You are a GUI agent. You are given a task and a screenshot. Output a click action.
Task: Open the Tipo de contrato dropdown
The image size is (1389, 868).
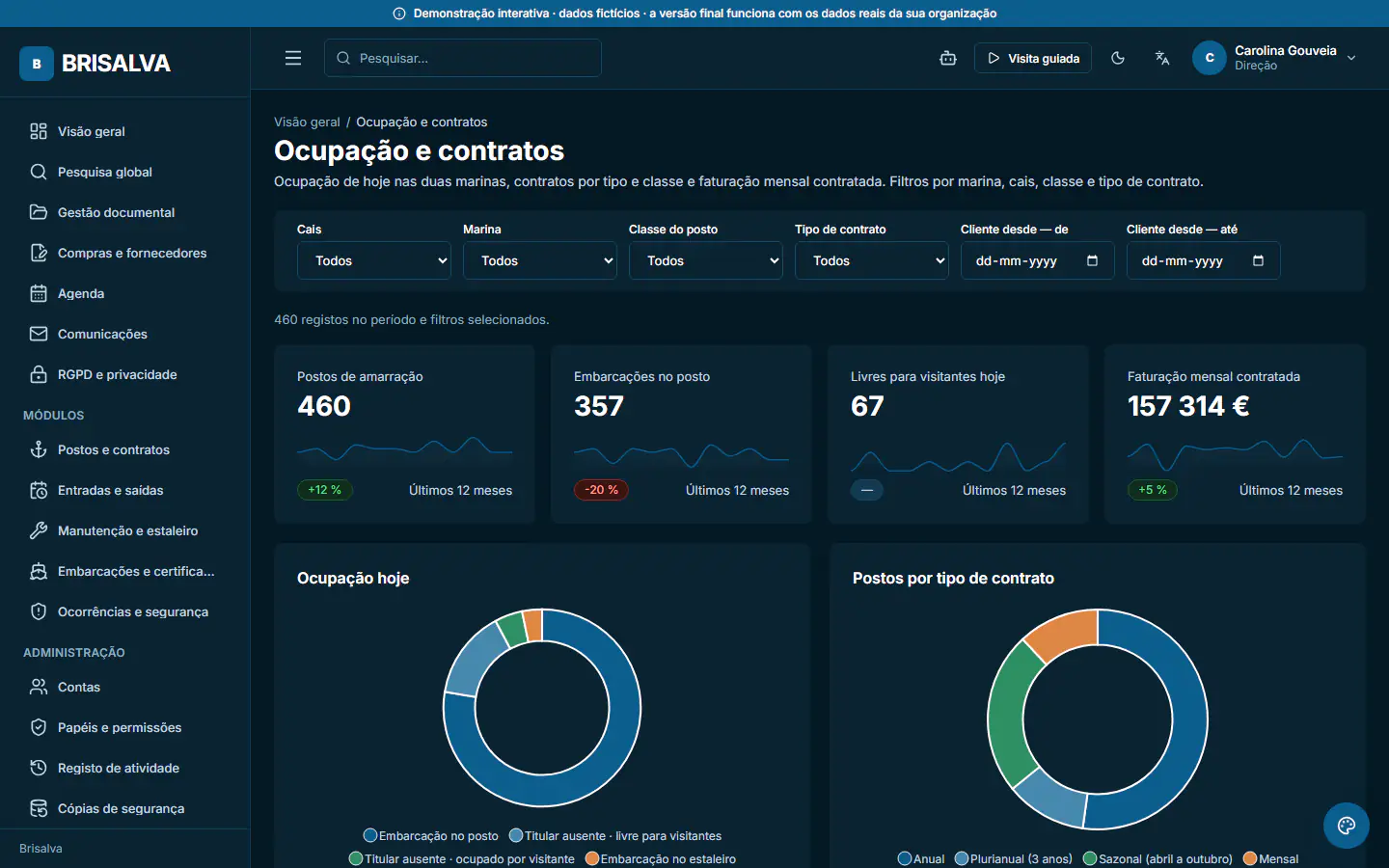(x=872, y=260)
